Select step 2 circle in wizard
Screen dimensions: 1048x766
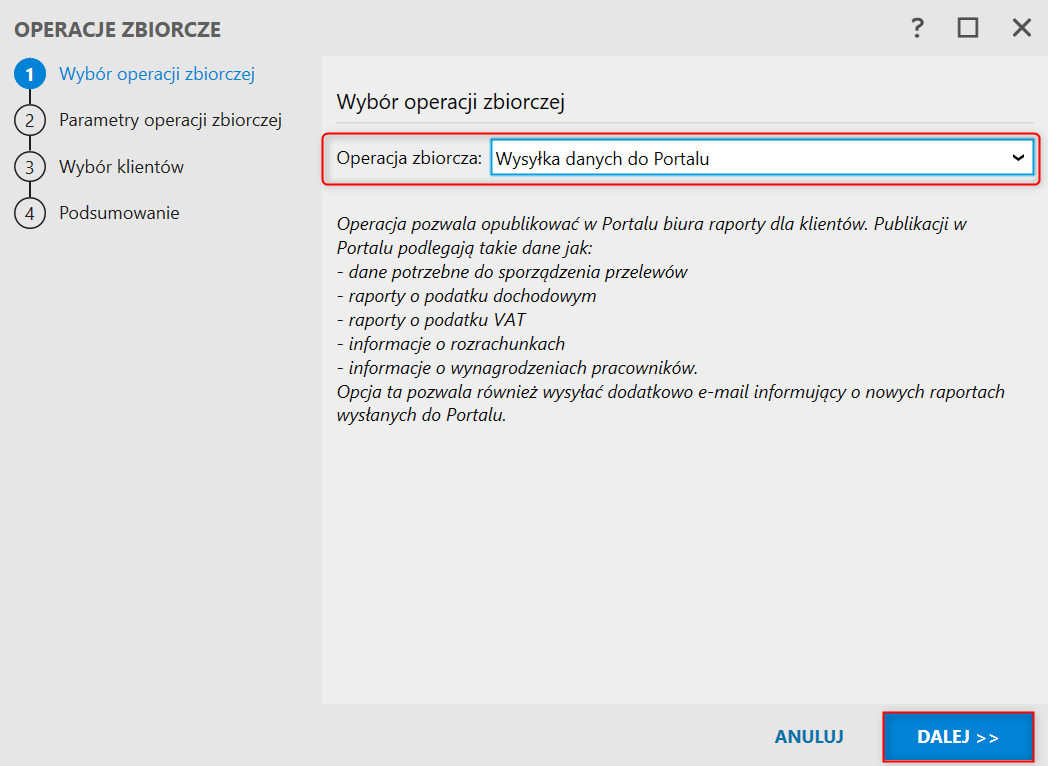click(x=29, y=120)
